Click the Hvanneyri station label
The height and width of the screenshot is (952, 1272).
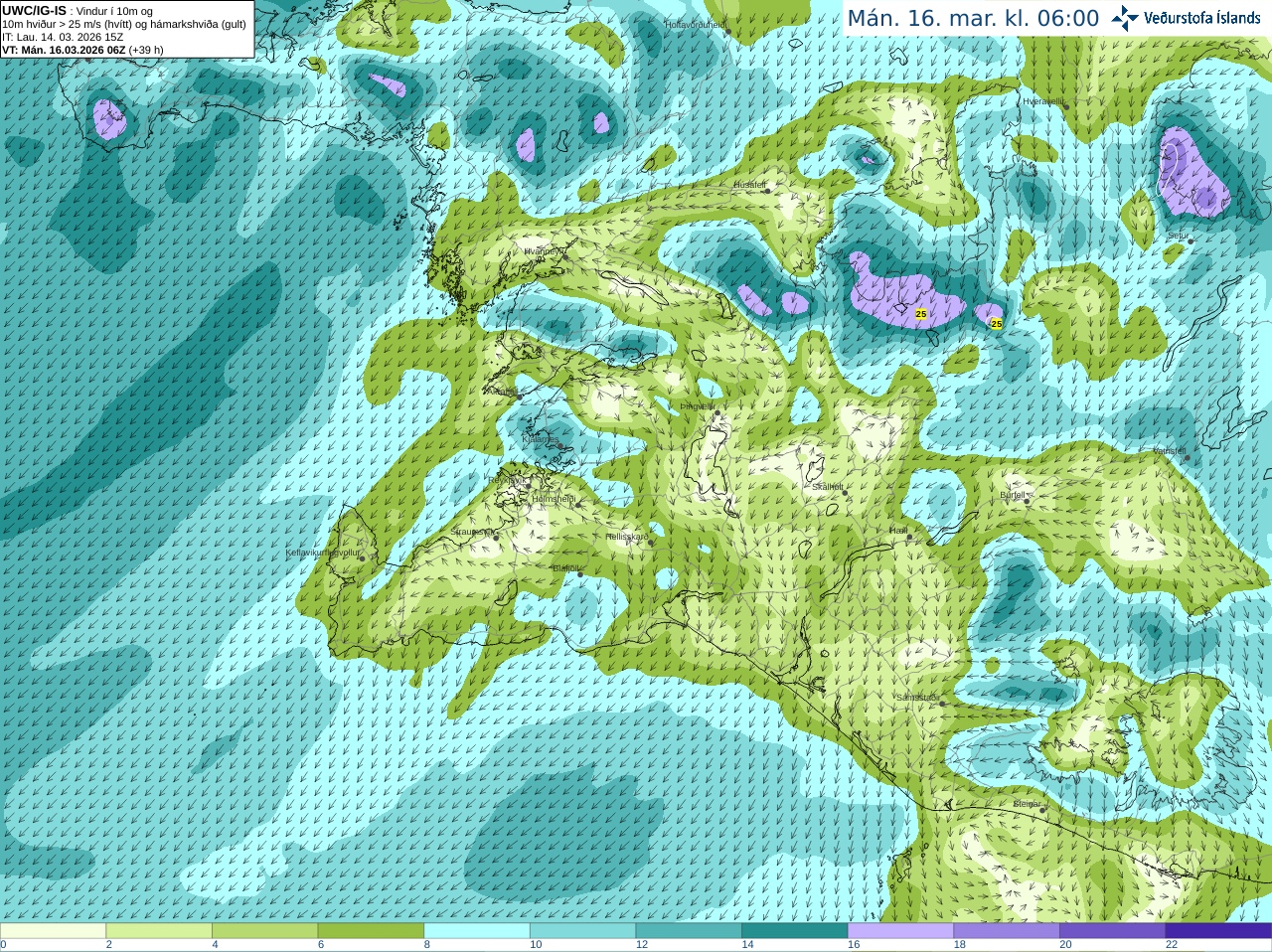tap(544, 251)
